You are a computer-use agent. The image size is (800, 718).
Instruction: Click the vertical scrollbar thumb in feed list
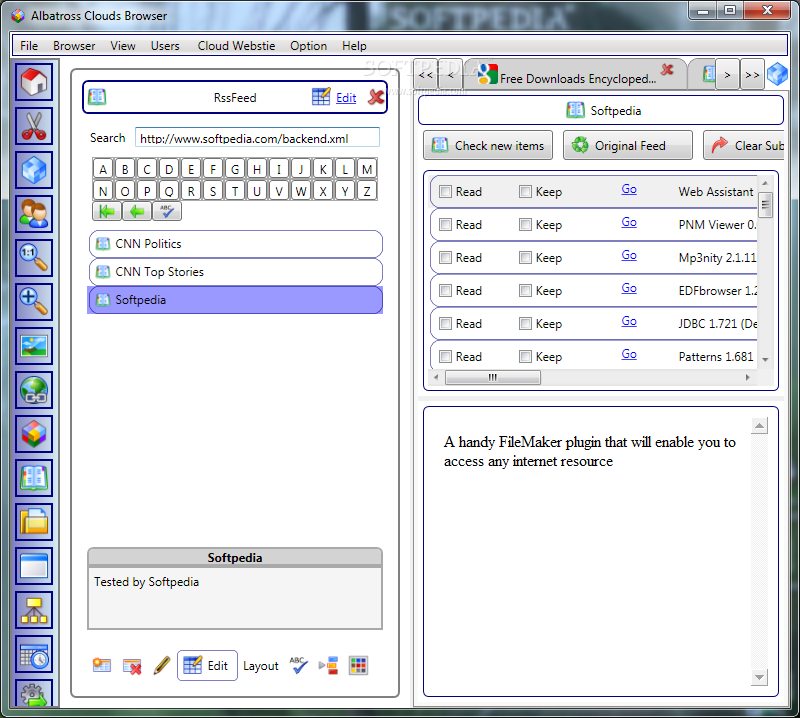click(x=765, y=205)
